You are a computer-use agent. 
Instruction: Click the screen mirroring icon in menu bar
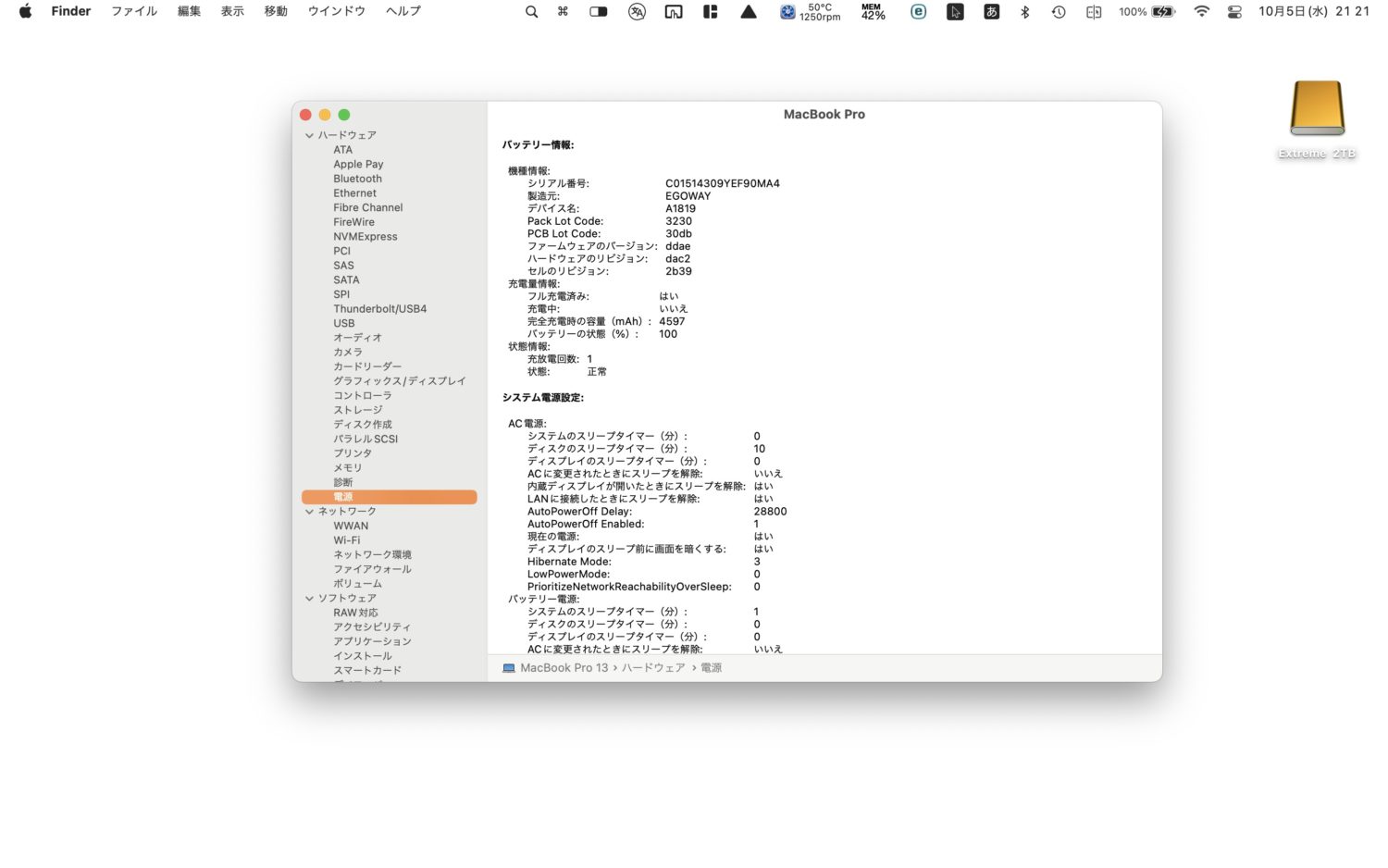click(x=674, y=12)
